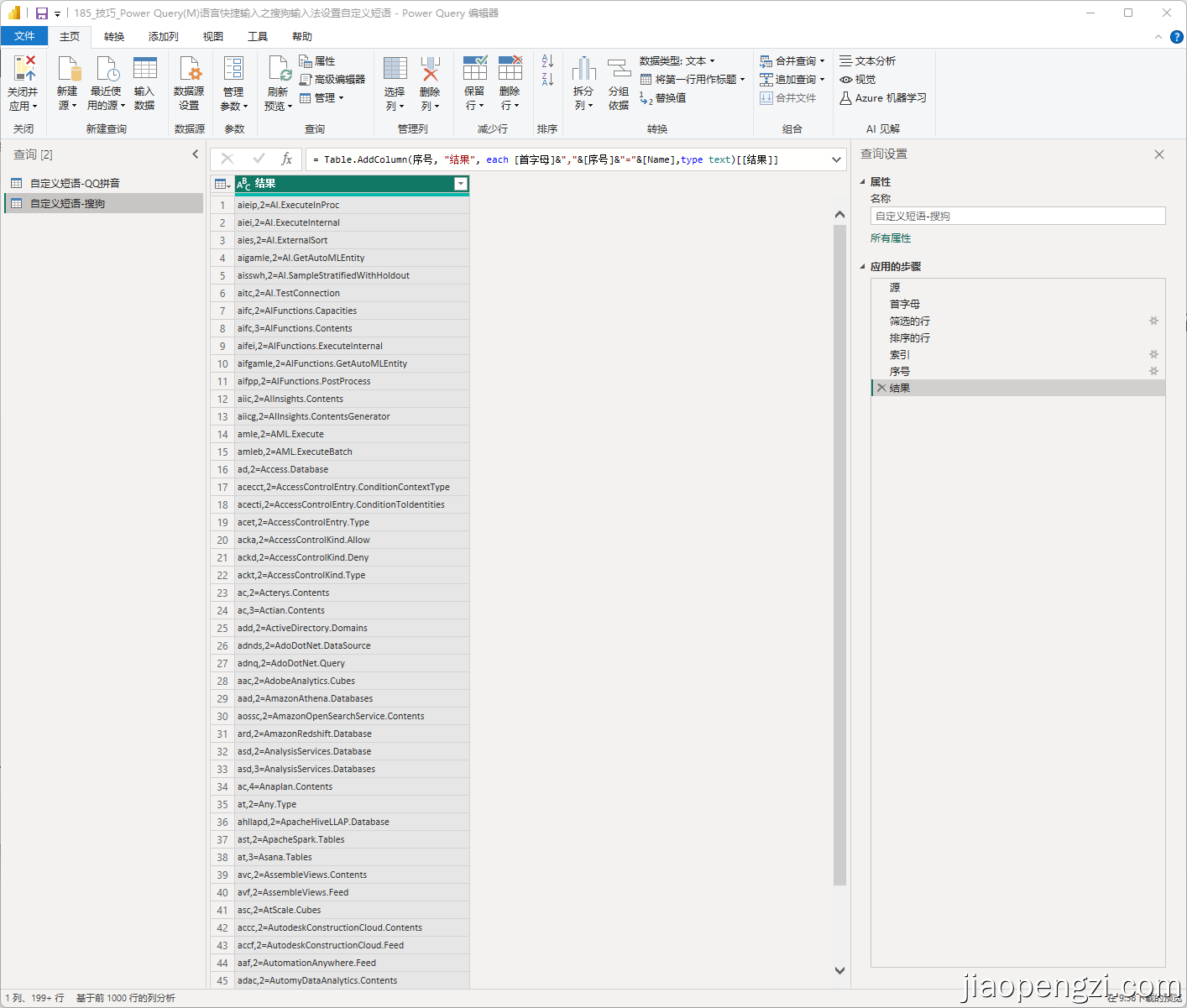1187x1008 pixels.
Task: Cancel formula edit with X icon
Action: 227,159
